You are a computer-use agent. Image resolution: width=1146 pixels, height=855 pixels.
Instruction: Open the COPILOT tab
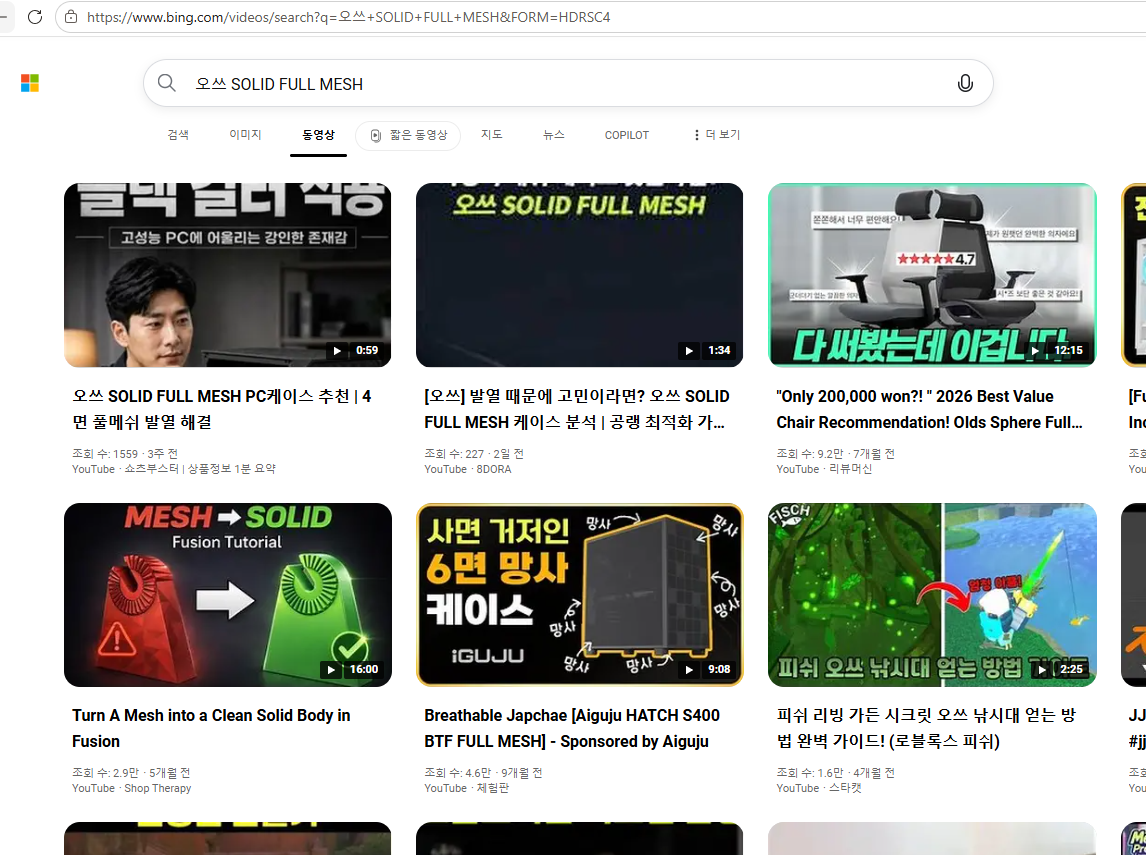(626, 135)
